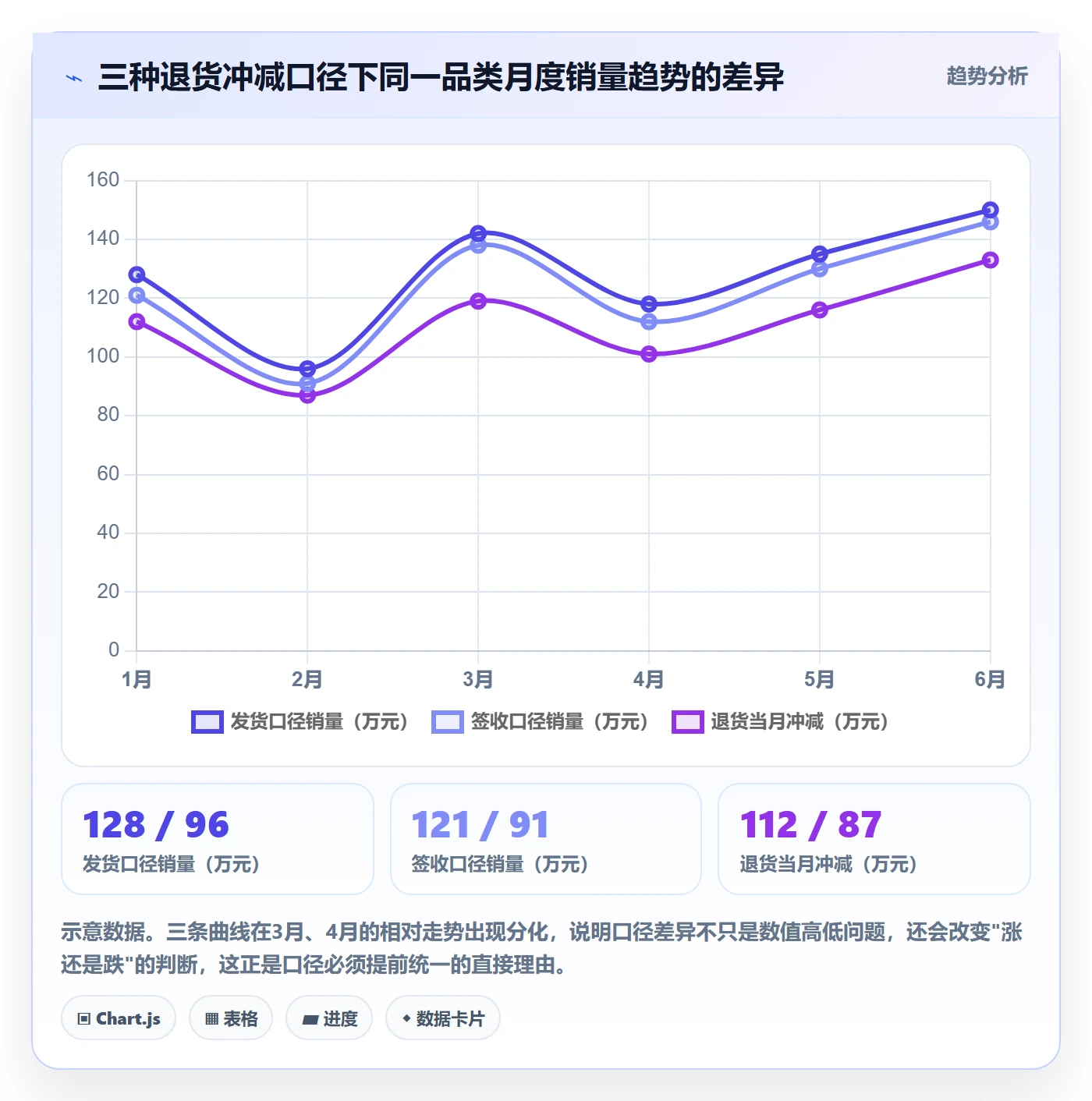The height and width of the screenshot is (1101, 1092).
Task: Click the lightning bolt icon beside the title
Action: point(74,78)
